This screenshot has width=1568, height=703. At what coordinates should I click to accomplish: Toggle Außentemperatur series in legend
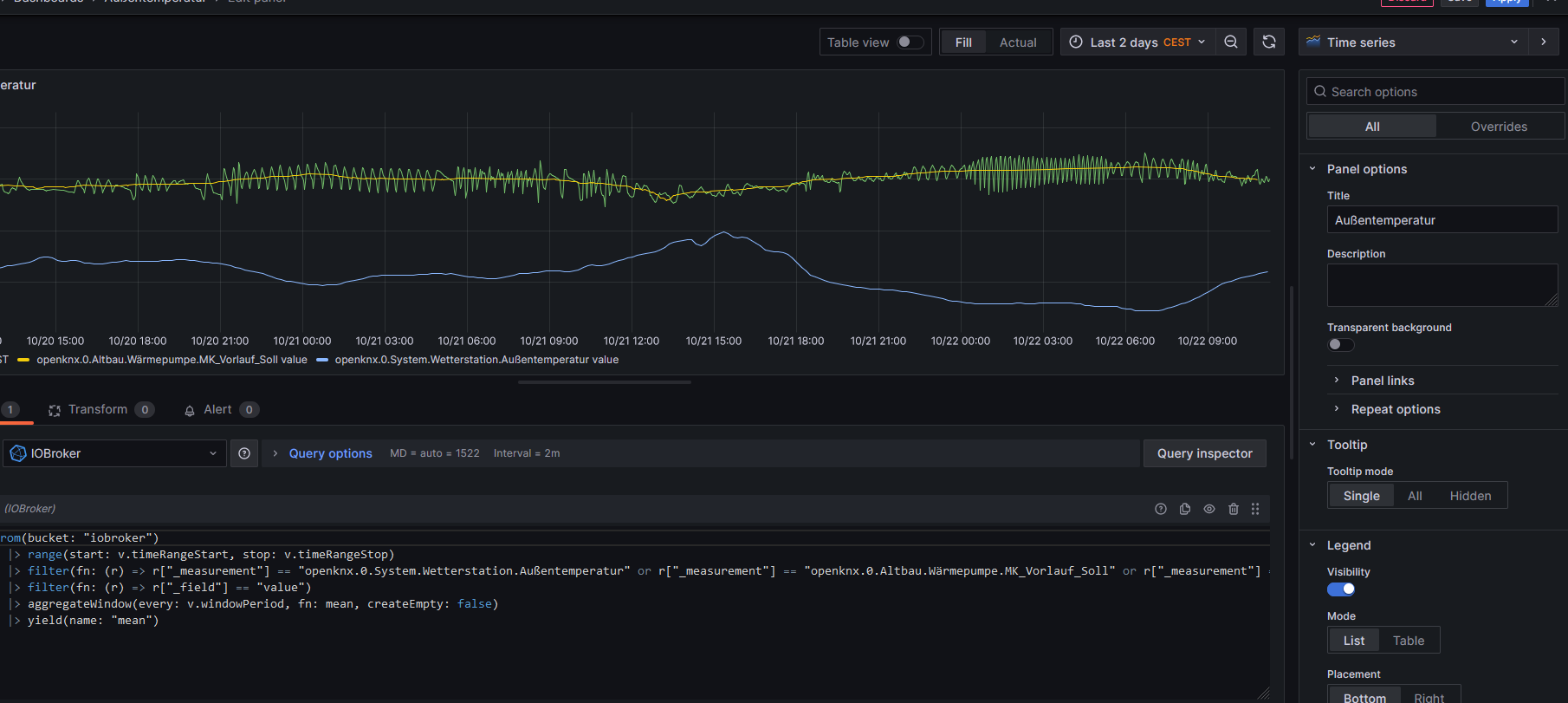(476, 360)
